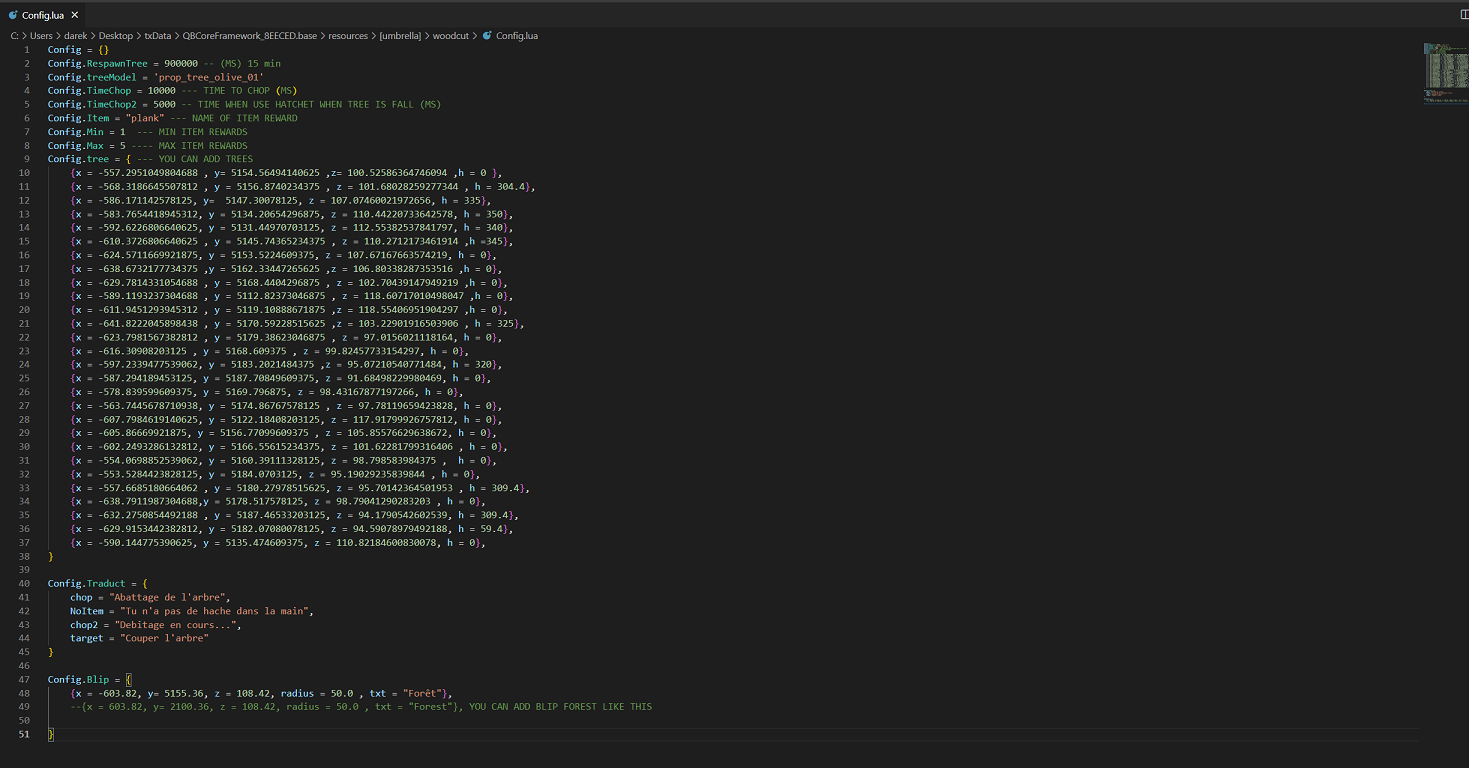Select the '[umbrella]' breadcrumb segment
This screenshot has height=768, width=1469.
[400, 35]
